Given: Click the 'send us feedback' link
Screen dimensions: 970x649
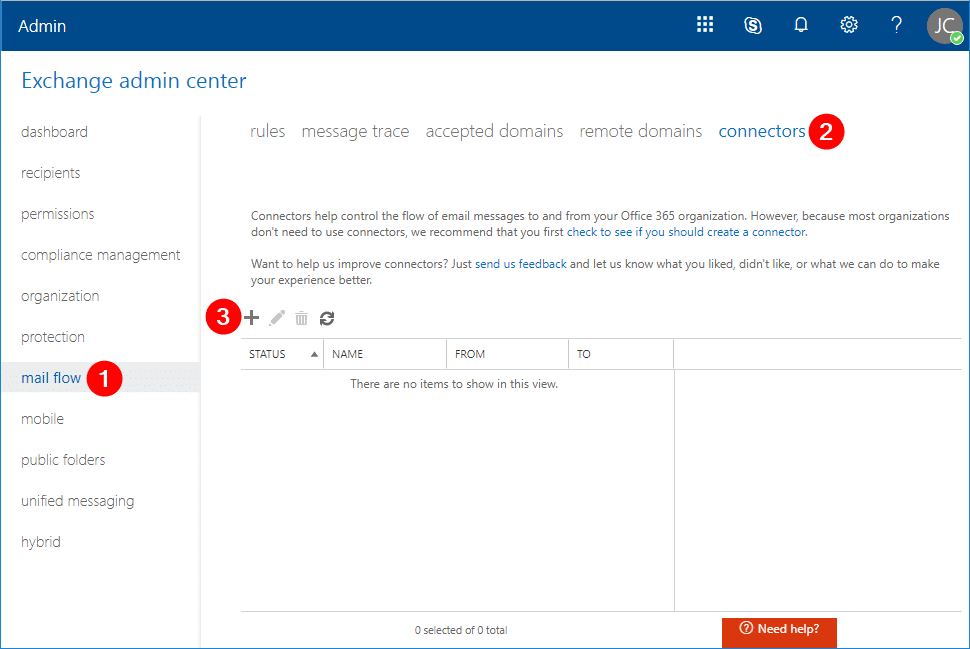Looking at the screenshot, I should pos(521,264).
